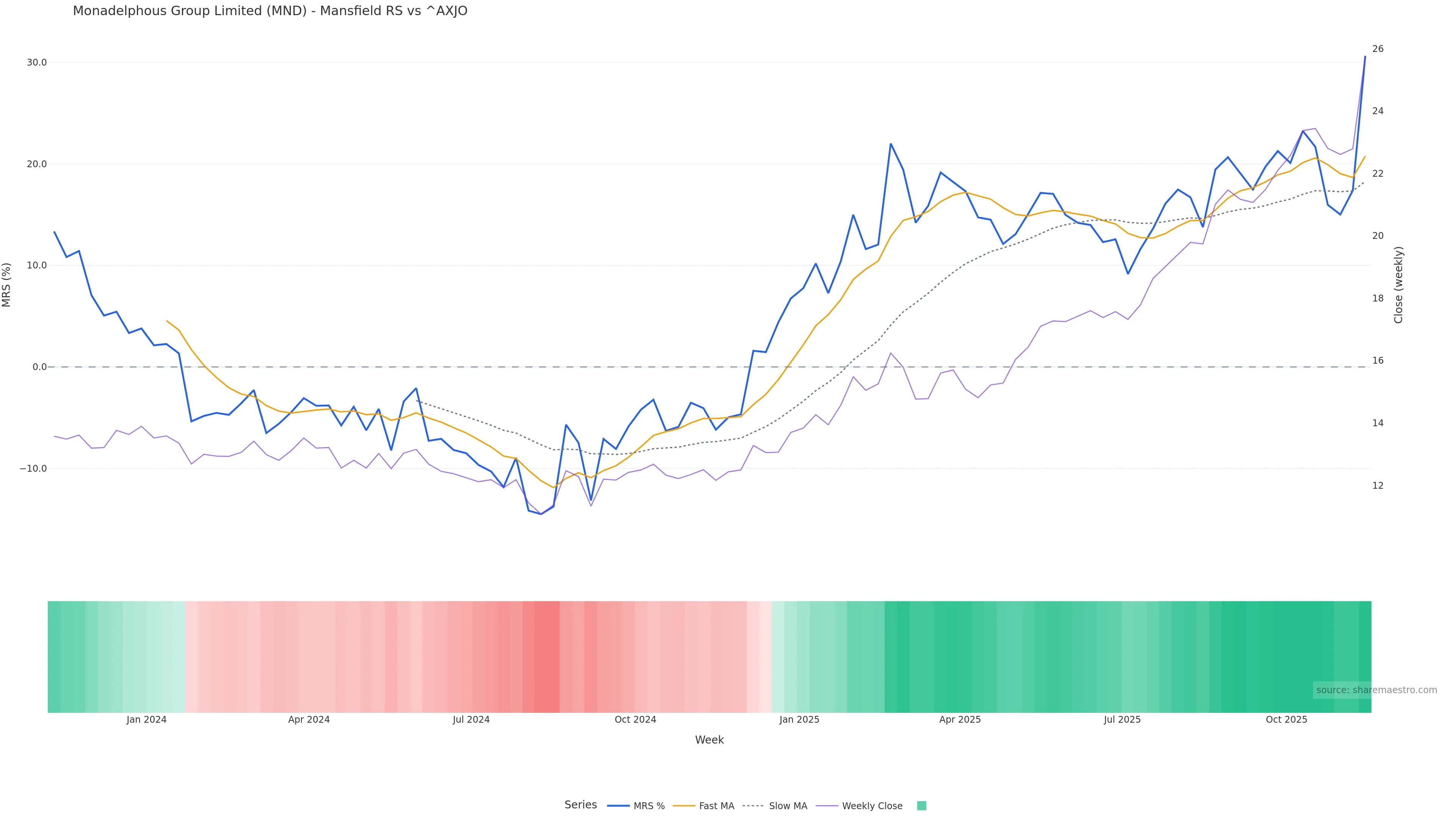Click the orange Fast MA legend line sample
This screenshot has width=1456, height=819.
[684, 806]
